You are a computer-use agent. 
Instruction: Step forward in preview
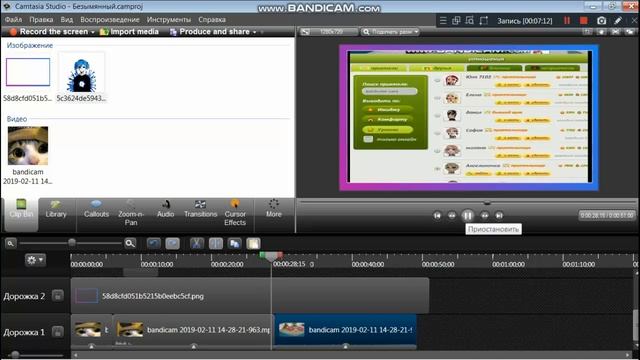coord(484,215)
